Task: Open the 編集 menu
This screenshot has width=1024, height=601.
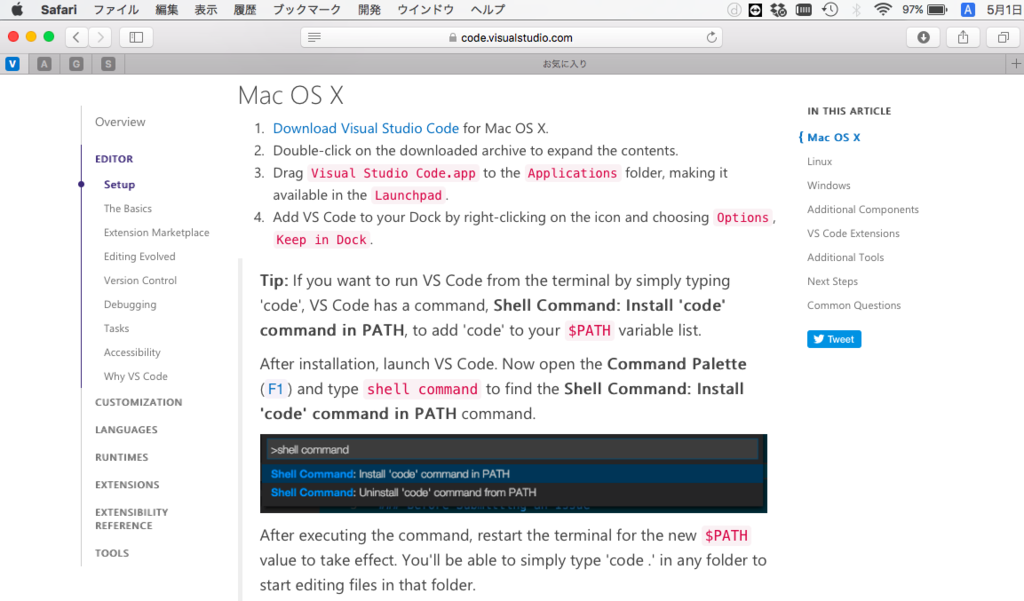Action: [167, 9]
